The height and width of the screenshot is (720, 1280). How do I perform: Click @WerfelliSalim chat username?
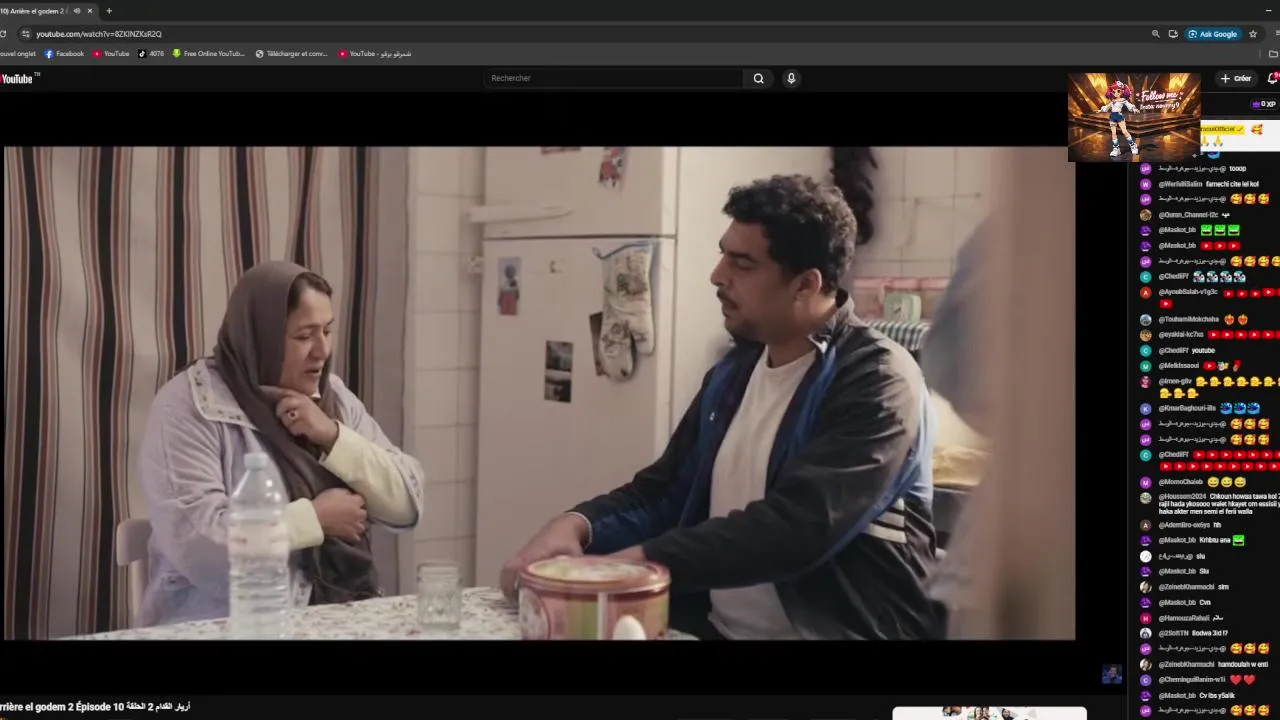pos(1180,184)
